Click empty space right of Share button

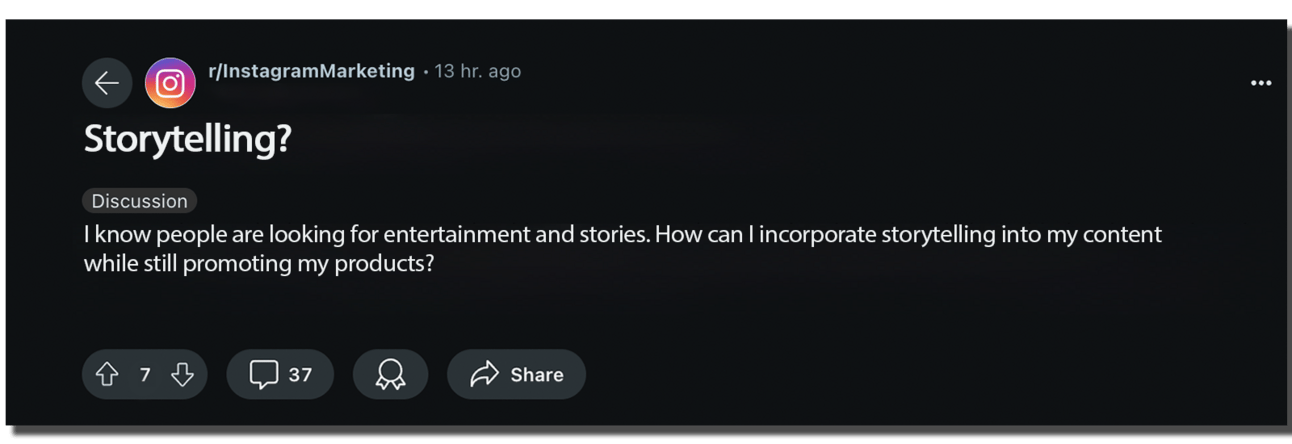(800, 375)
